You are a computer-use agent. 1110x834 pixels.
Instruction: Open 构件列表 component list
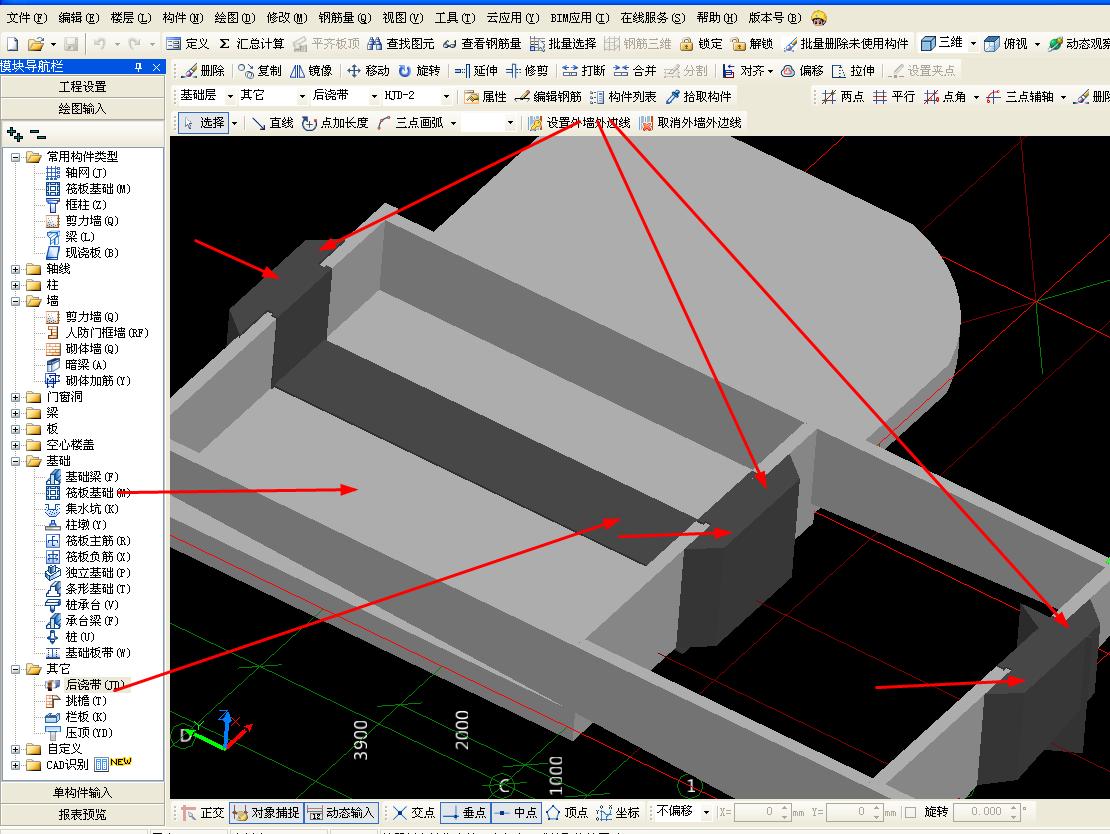[x=623, y=96]
